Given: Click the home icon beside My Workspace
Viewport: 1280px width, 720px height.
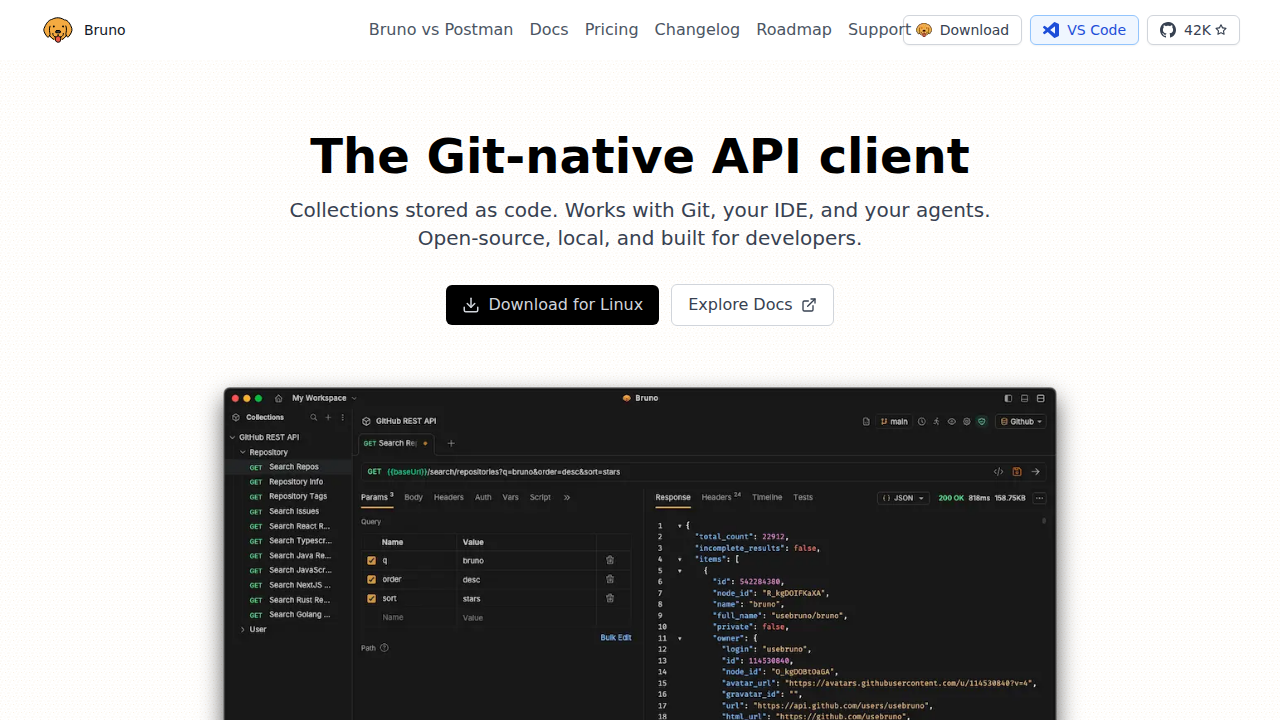Looking at the screenshot, I should 279,398.
